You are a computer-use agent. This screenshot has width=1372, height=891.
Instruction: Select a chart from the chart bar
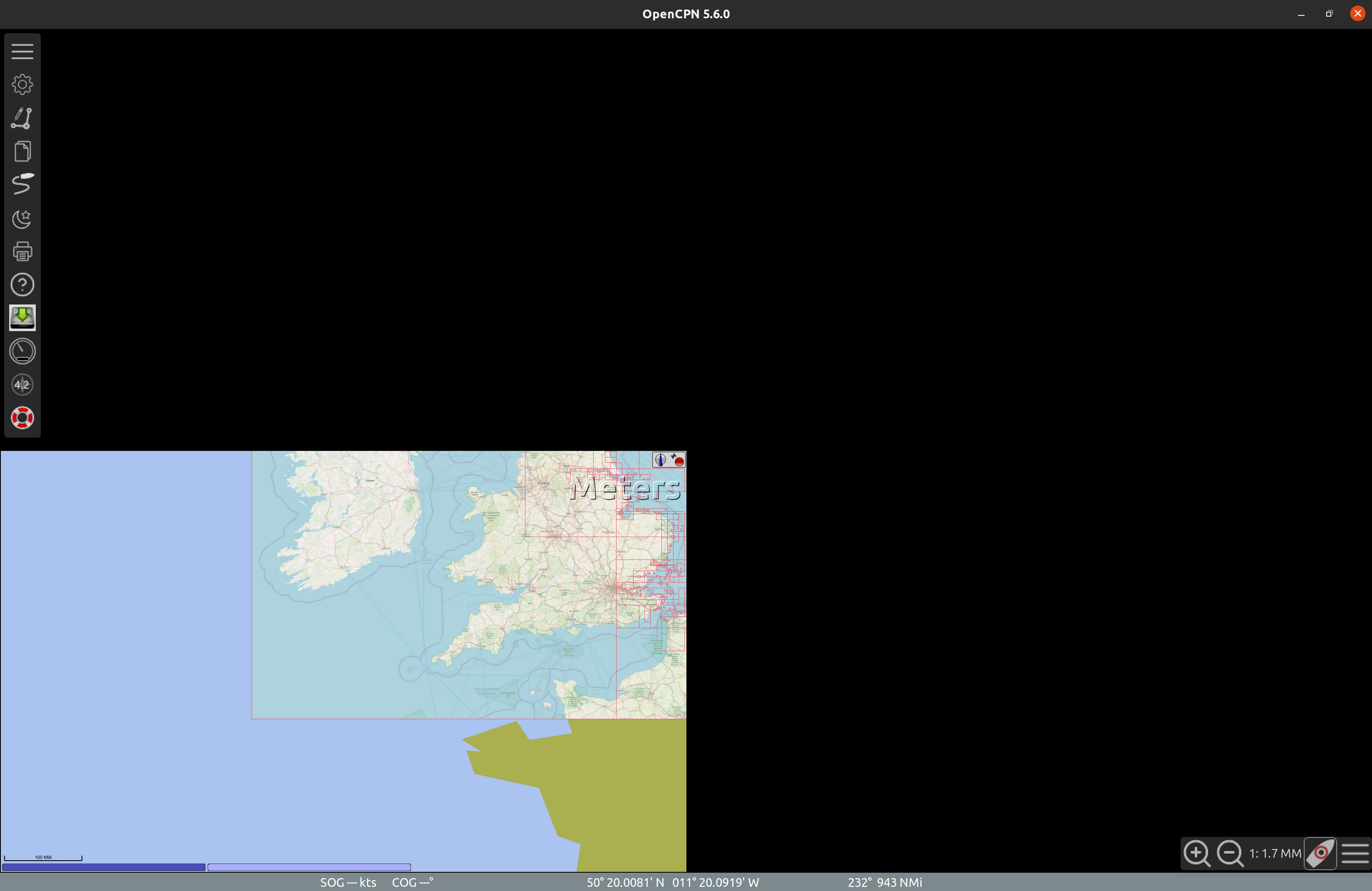[x=104, y=867]
